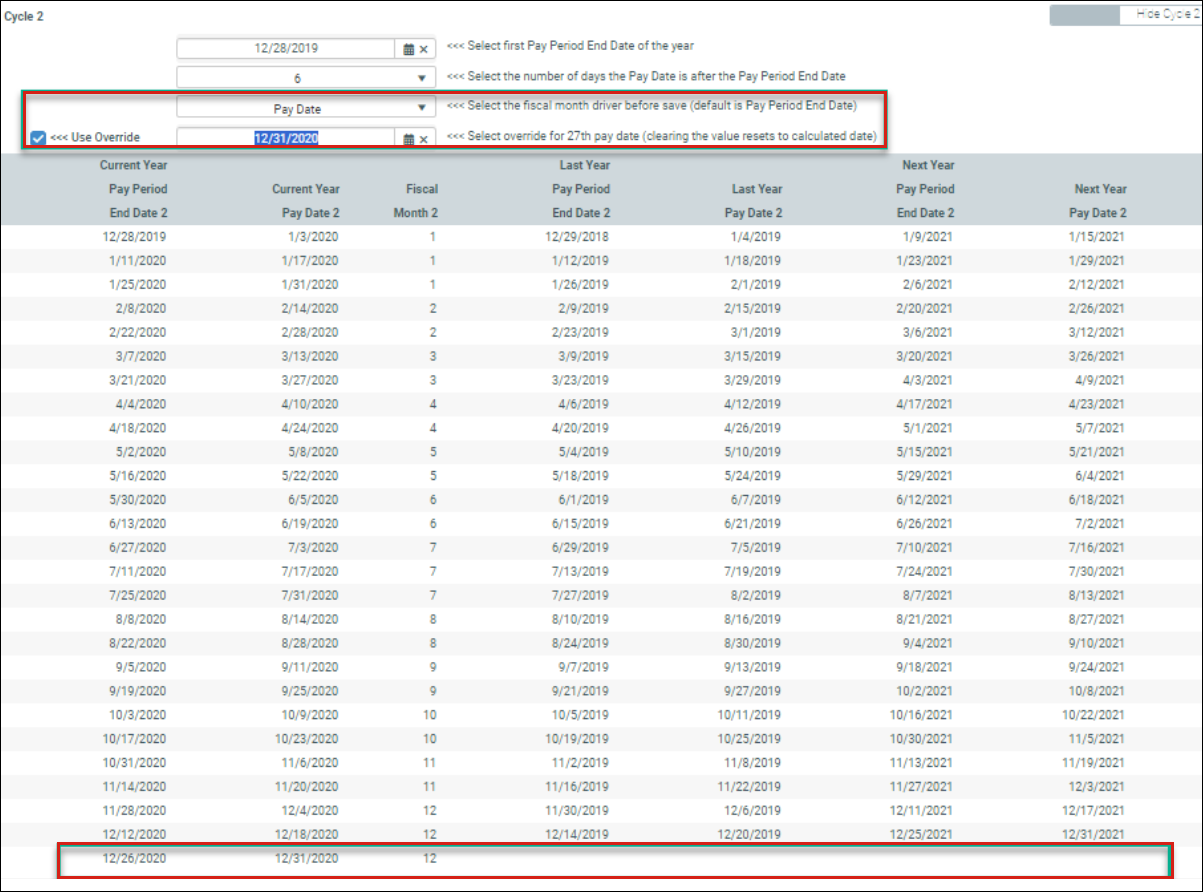This screenshot has width=1203, height=892.
Task: Select the 12/28/2019 cell in first table row
Action: click(134, 237)
